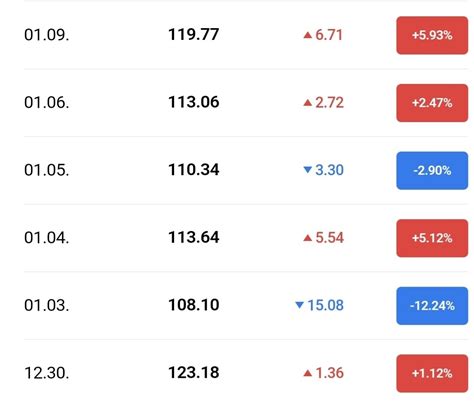Tap the red +1.12% badge
Screen dimensions: 474x402
coord(432,373)
